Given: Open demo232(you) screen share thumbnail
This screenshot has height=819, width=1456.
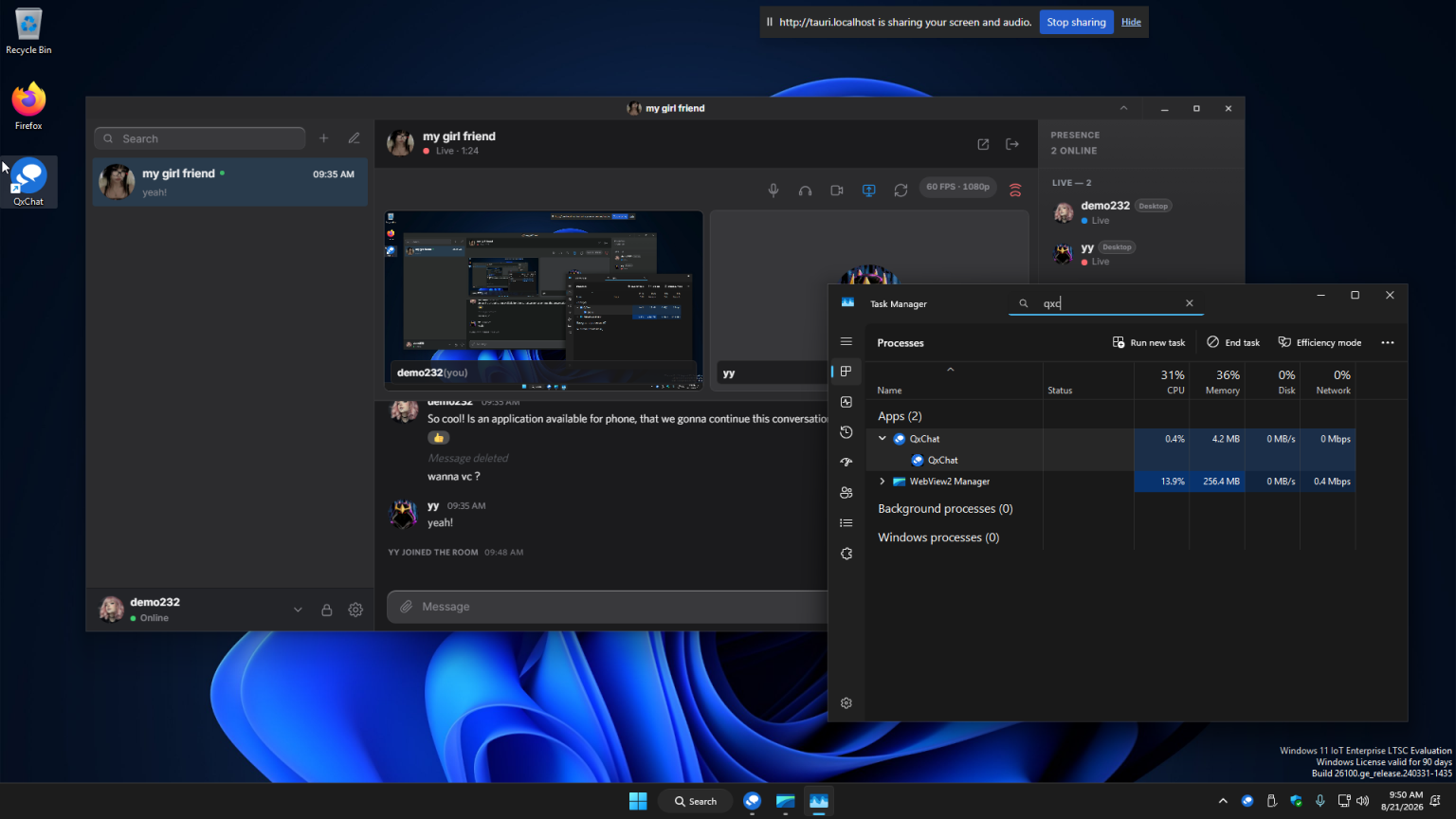Looking at the screenshot, I should pos(544,300).
